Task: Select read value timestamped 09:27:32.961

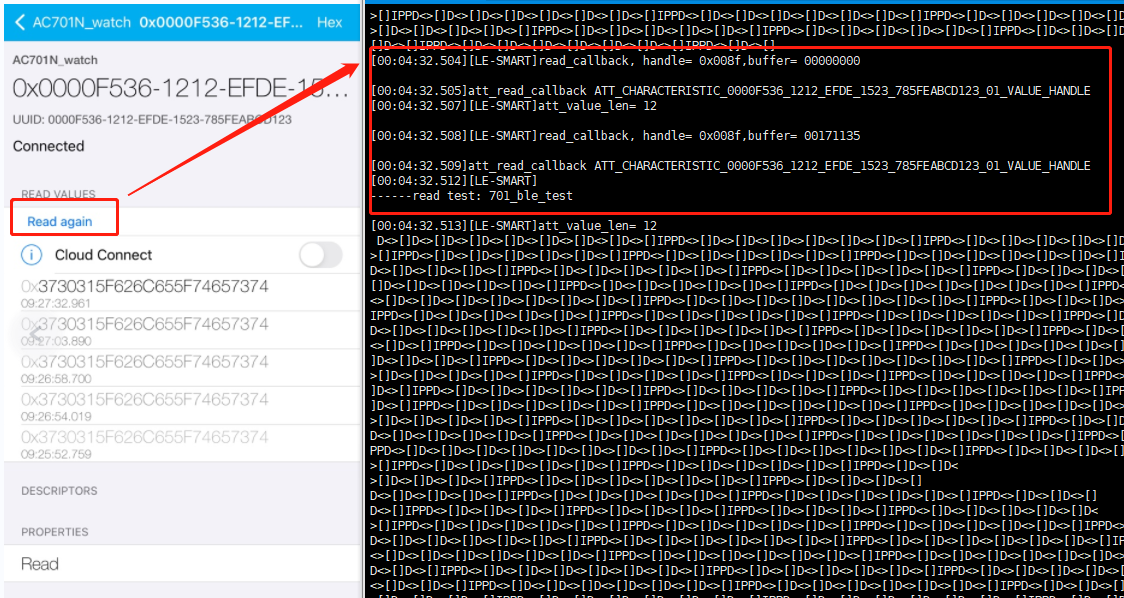Action: click(182, 293)
